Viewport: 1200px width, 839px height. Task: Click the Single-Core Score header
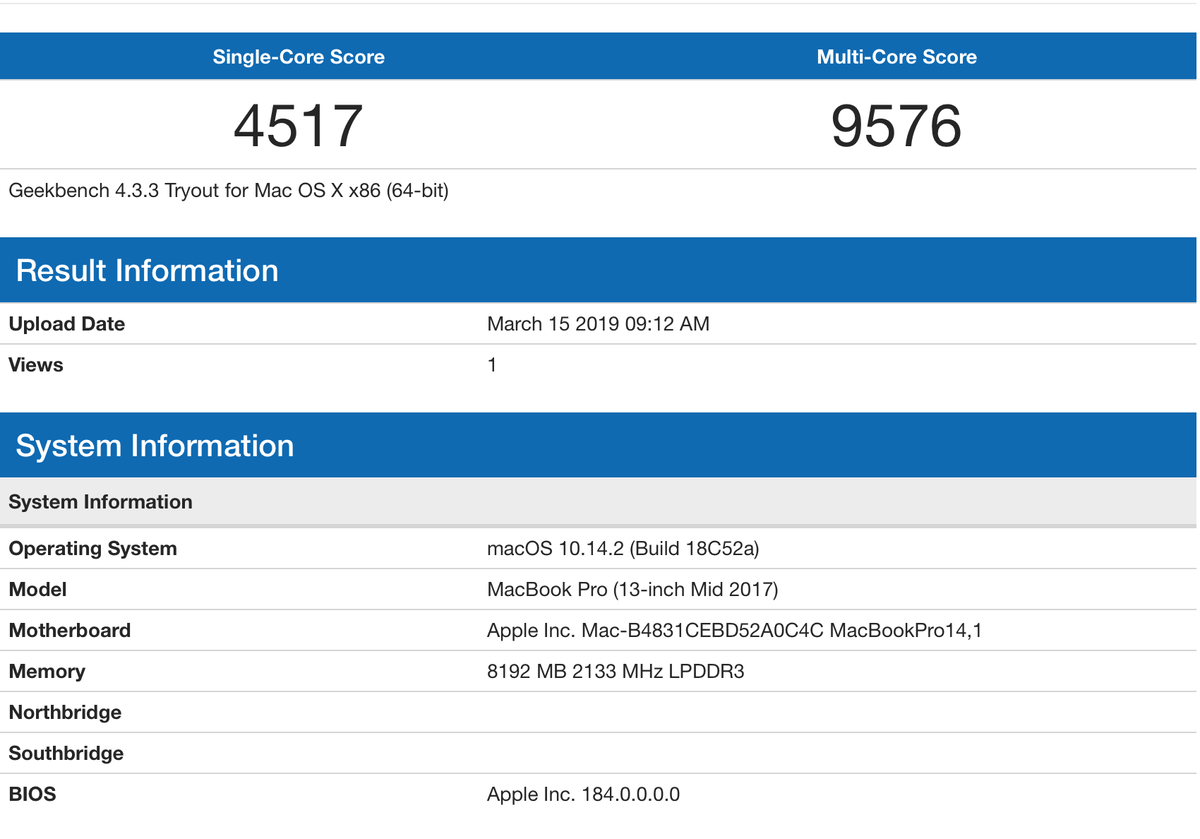tap(298, 57)
